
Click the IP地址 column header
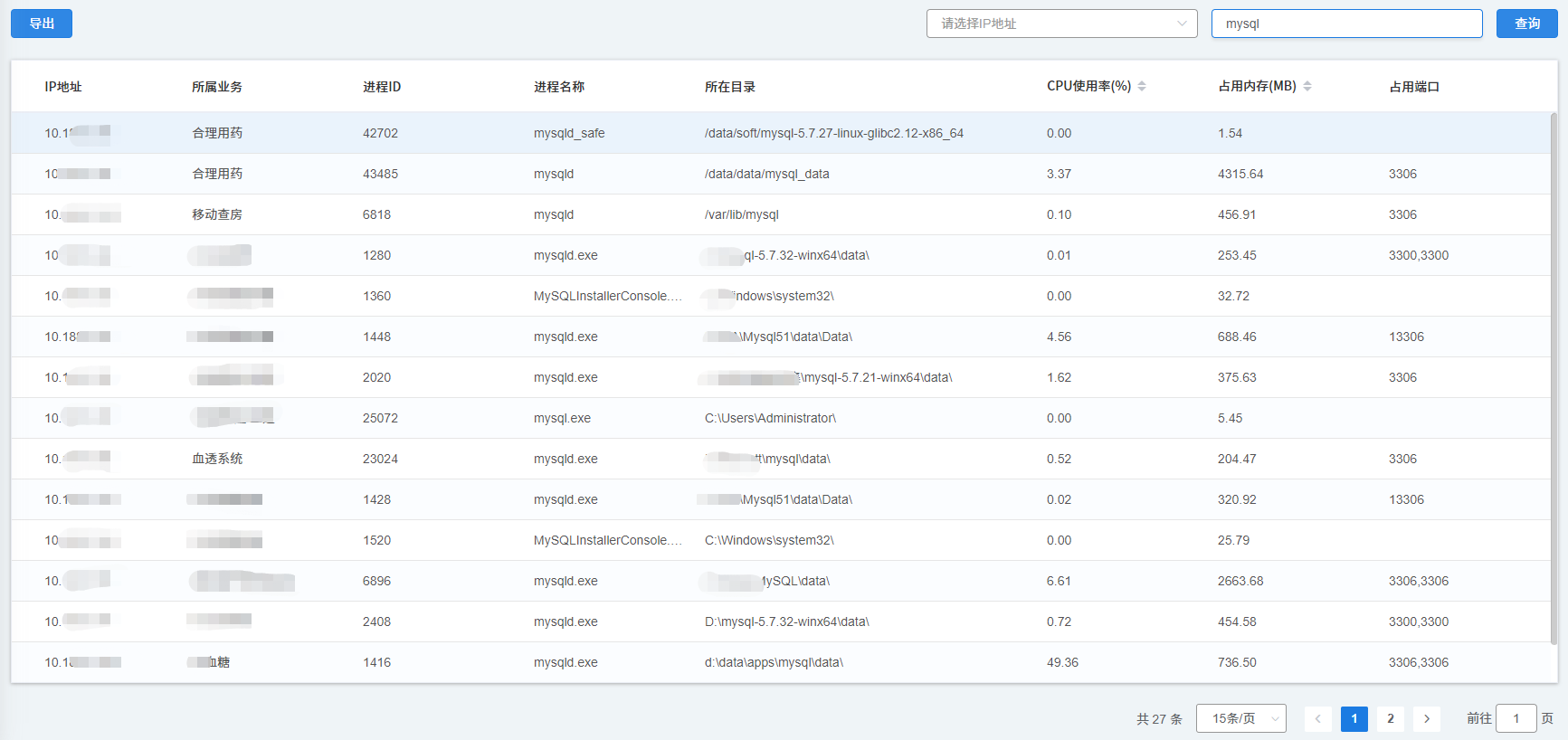(x=63, y=87)
